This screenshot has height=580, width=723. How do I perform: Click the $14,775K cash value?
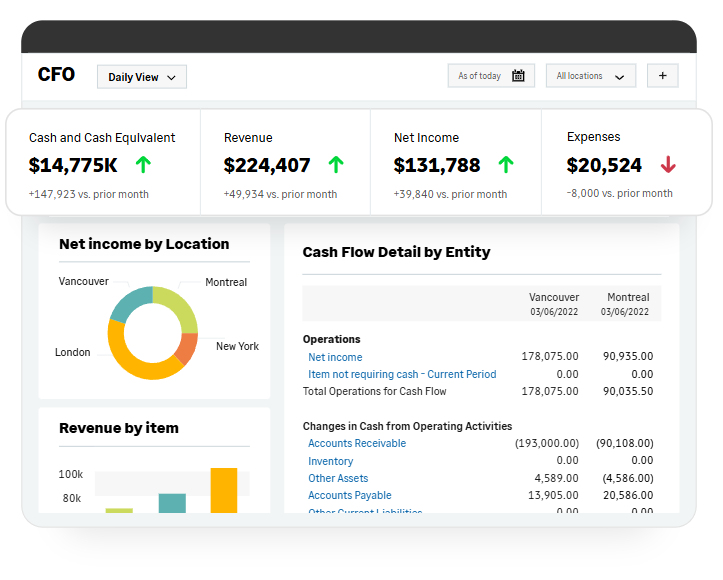[73, 166]
